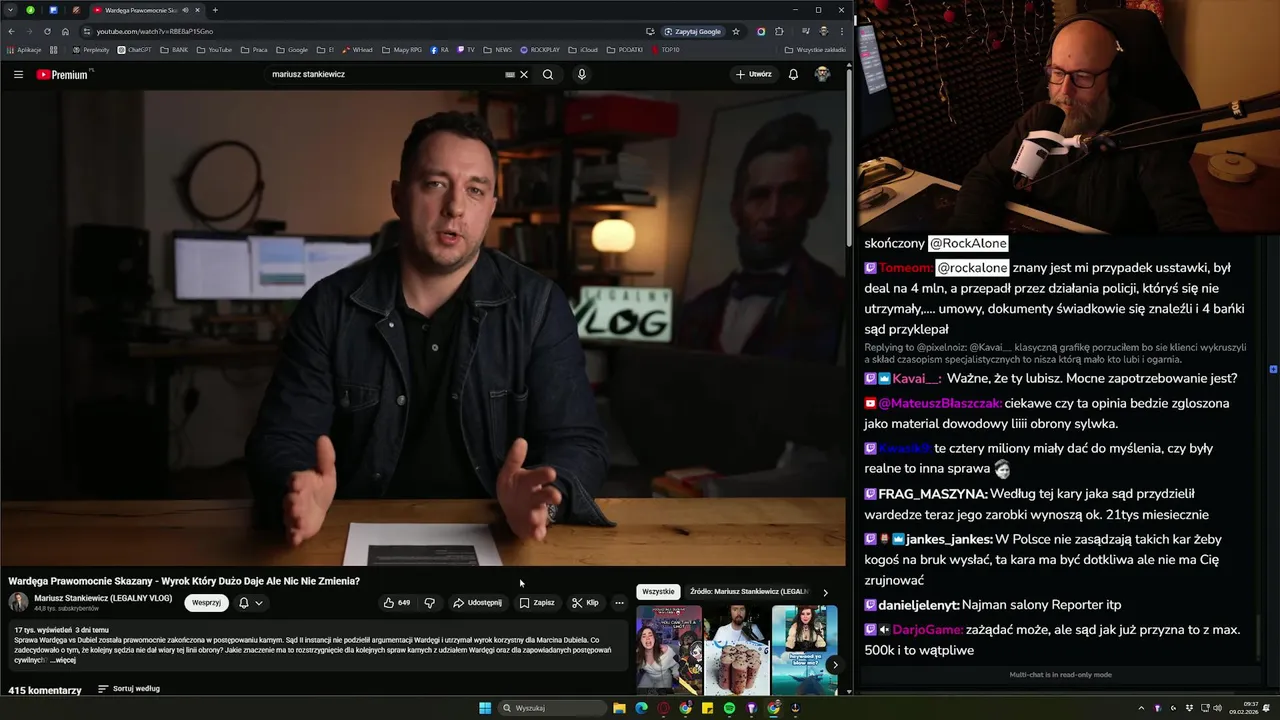Open Mariusz Stankiewicz (LEGALNY VLOG) channel link
This screenshot has width=1280, height=720.
[x=103, y=598]
